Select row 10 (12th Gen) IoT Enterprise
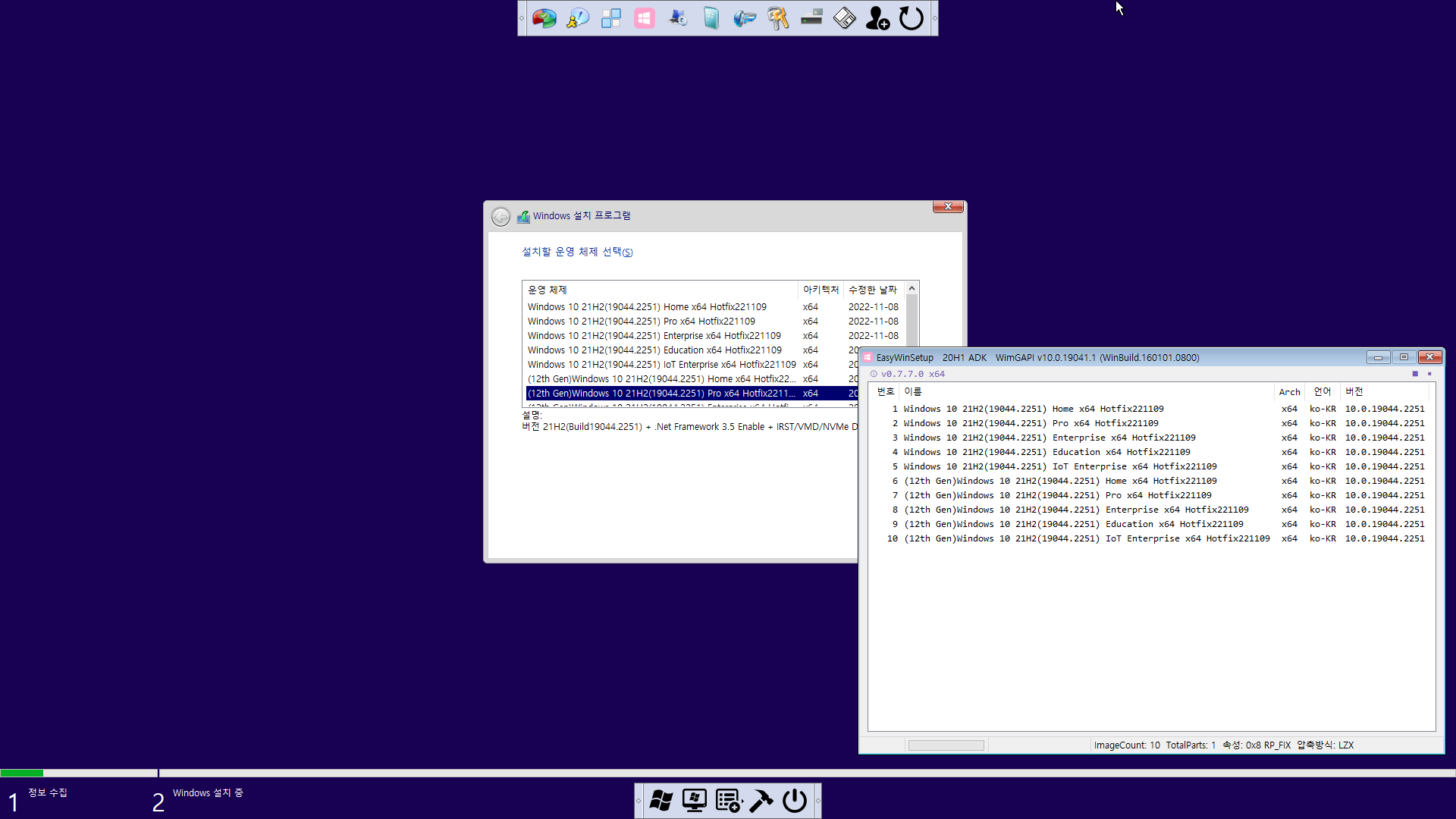Screen dimensions: 1456x819 pos(1150,538)
